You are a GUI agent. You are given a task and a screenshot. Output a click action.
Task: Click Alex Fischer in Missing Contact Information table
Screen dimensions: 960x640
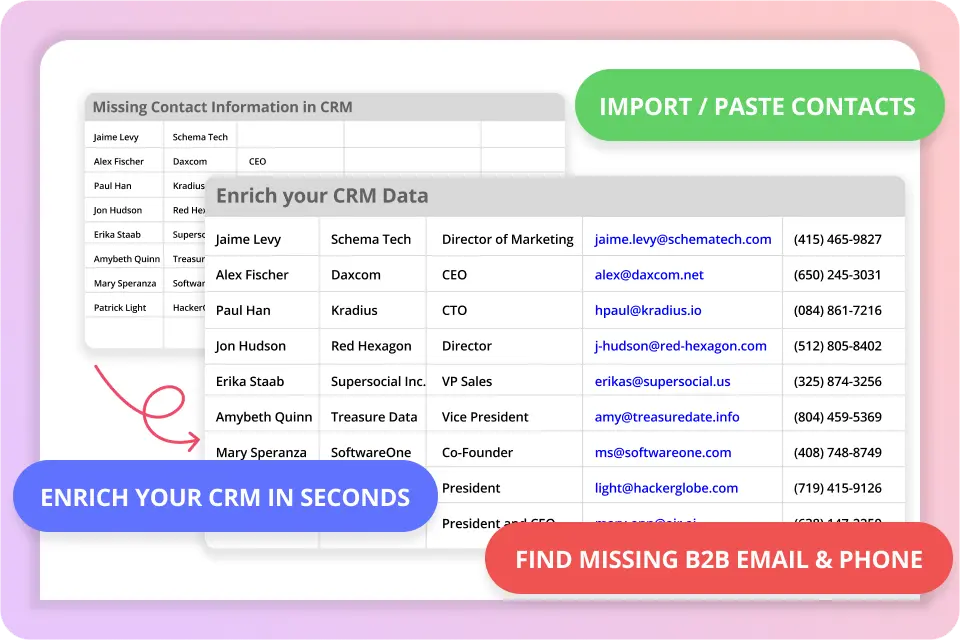(119, 162)
